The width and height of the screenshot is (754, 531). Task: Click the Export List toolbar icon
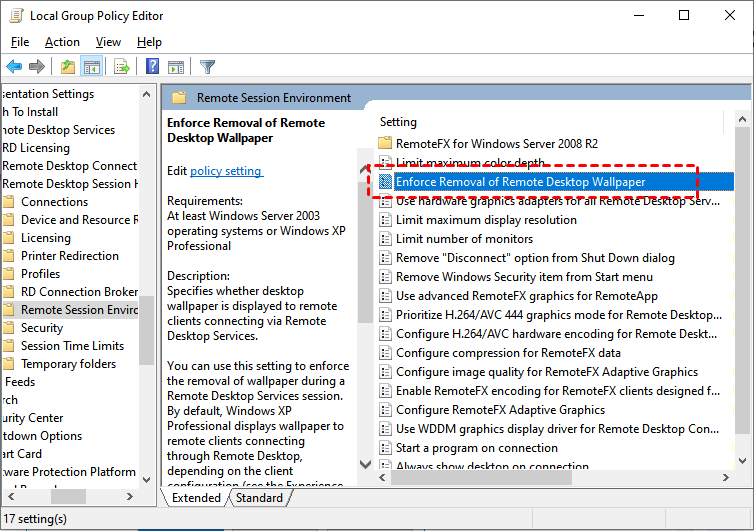point(122,67)
